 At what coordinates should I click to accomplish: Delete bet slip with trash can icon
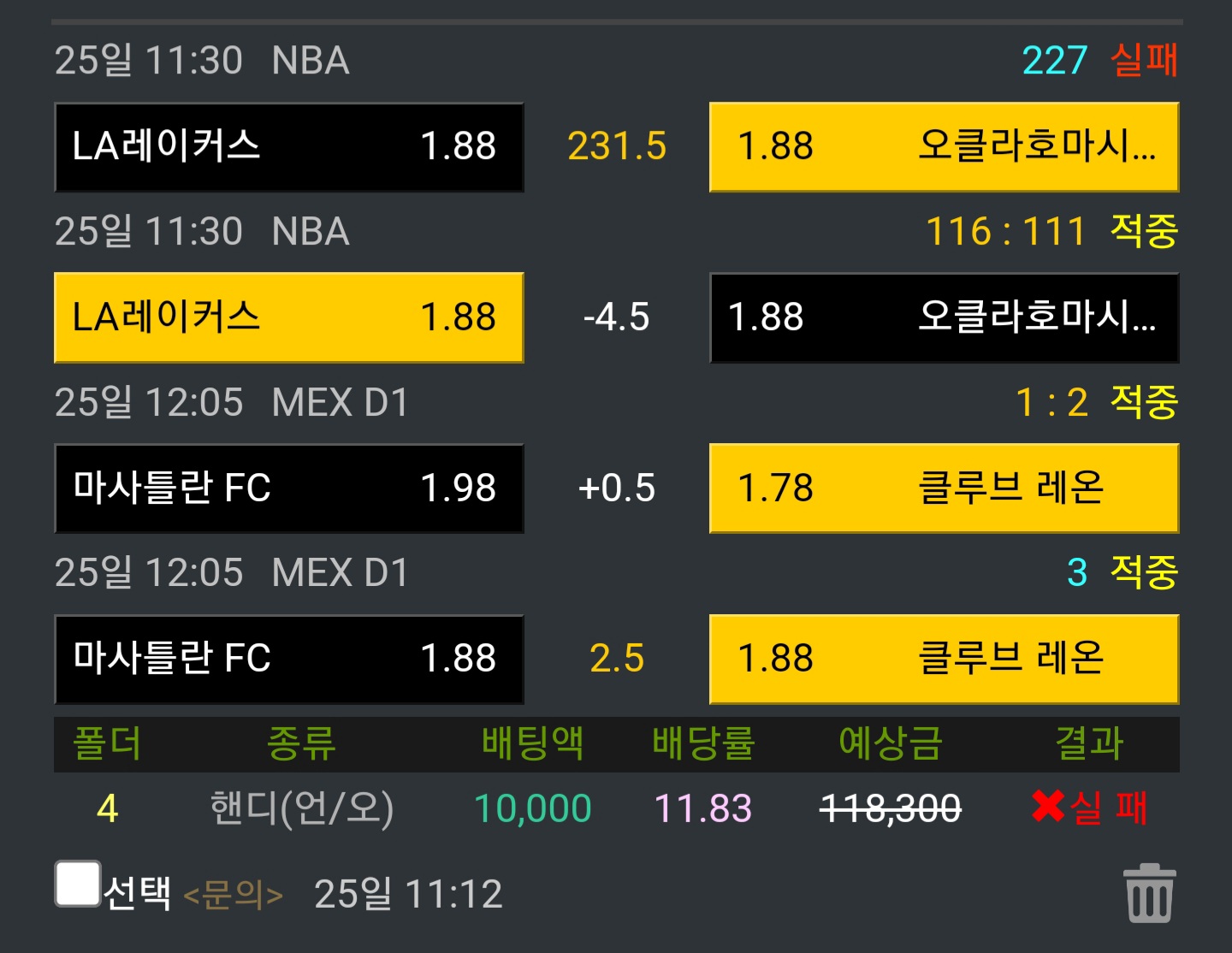pos(1149,893)
